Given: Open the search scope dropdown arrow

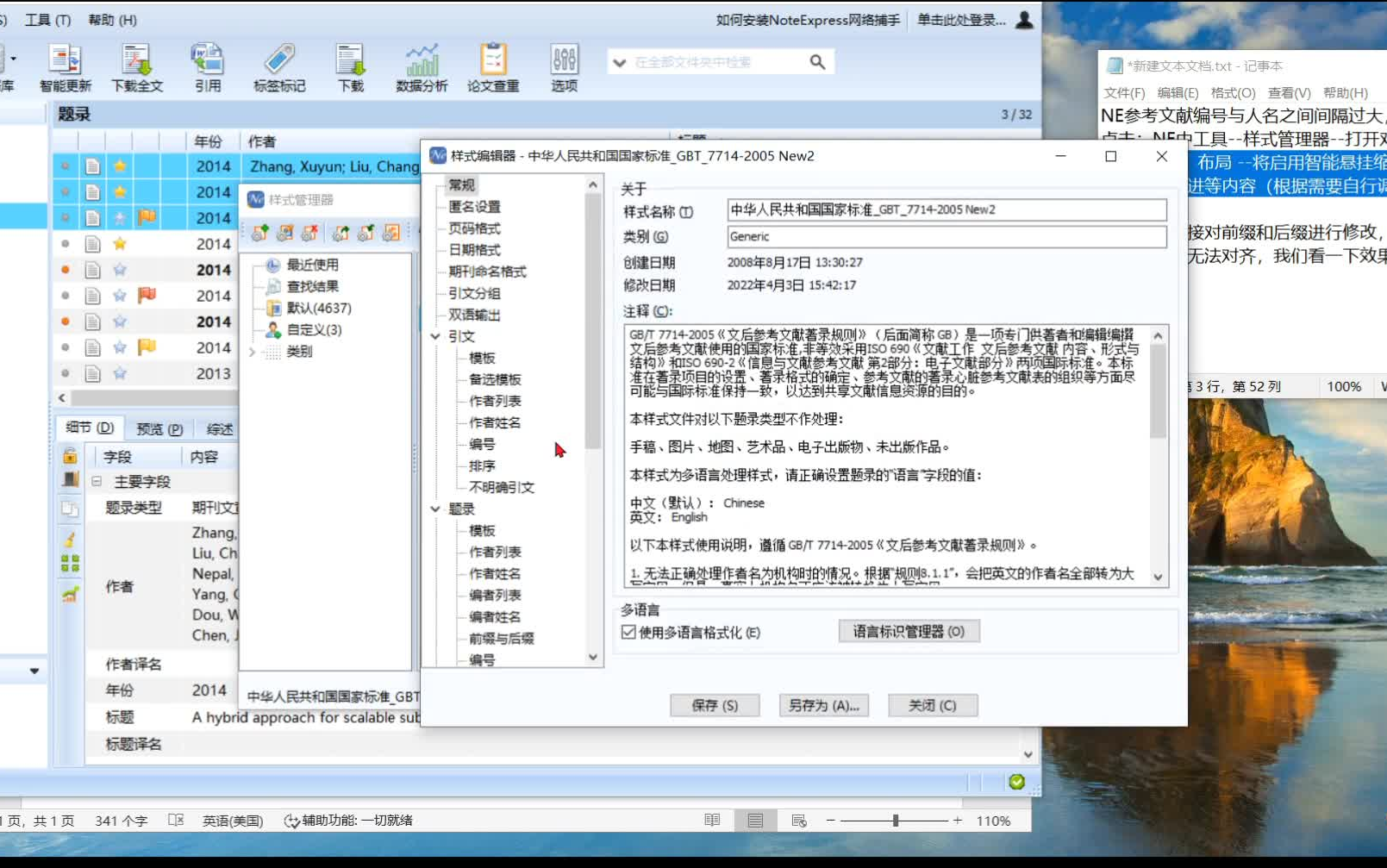Looking at the screenshot, I should tap(619, 62).
